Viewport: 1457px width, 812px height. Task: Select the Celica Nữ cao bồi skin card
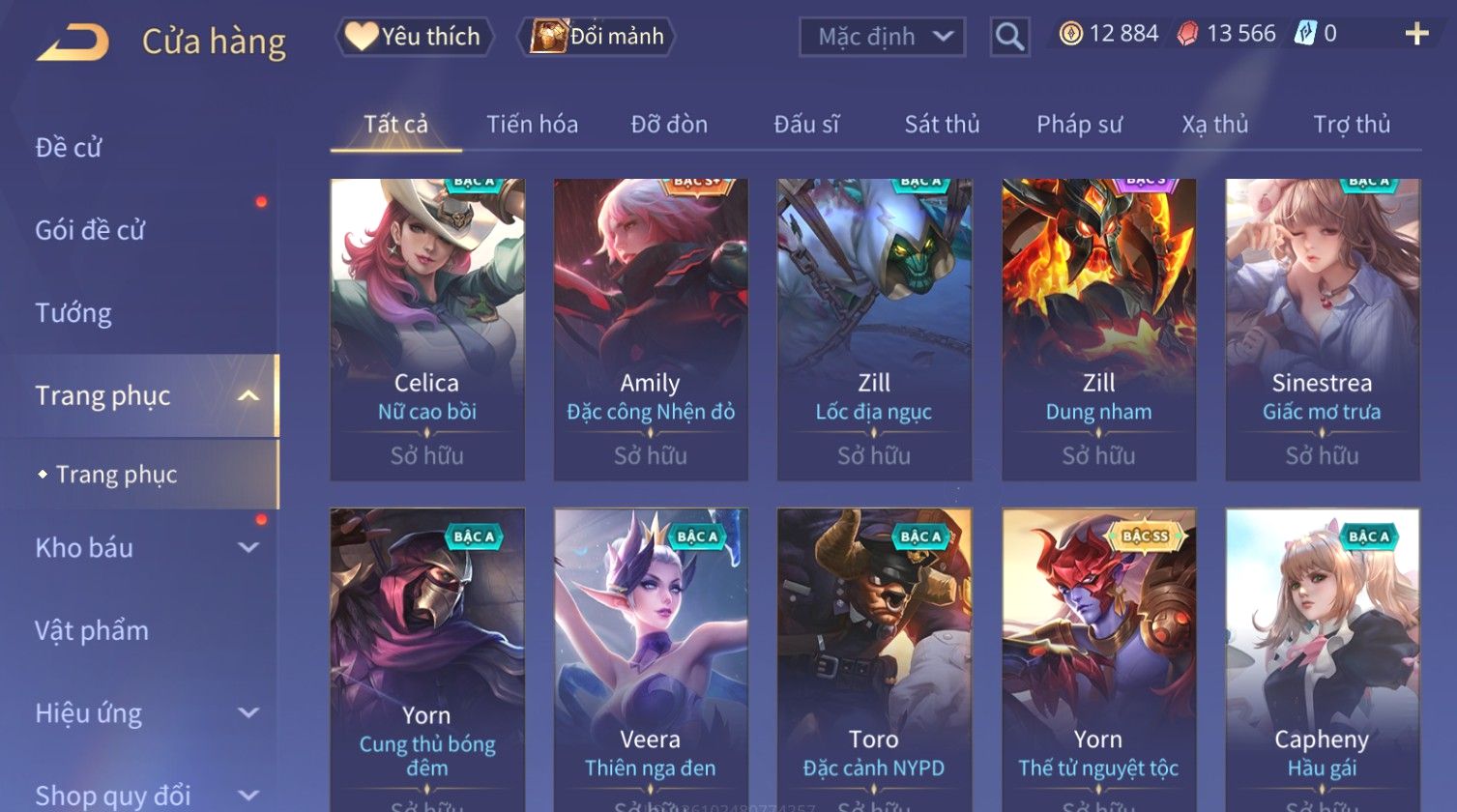[x=427, y=330]
